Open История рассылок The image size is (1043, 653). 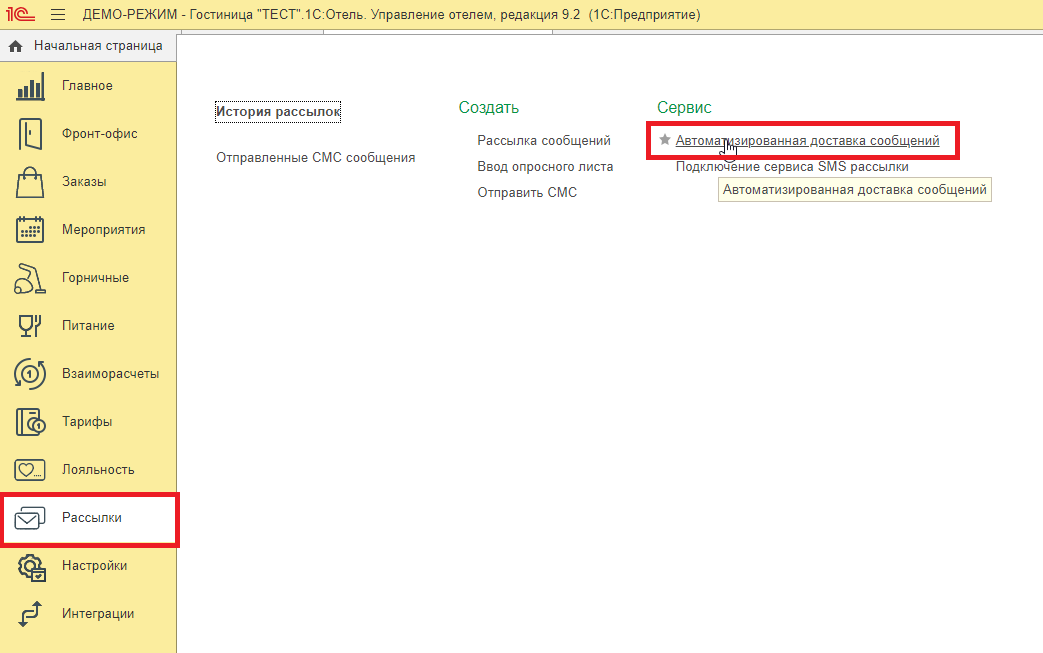click(278, 112)
